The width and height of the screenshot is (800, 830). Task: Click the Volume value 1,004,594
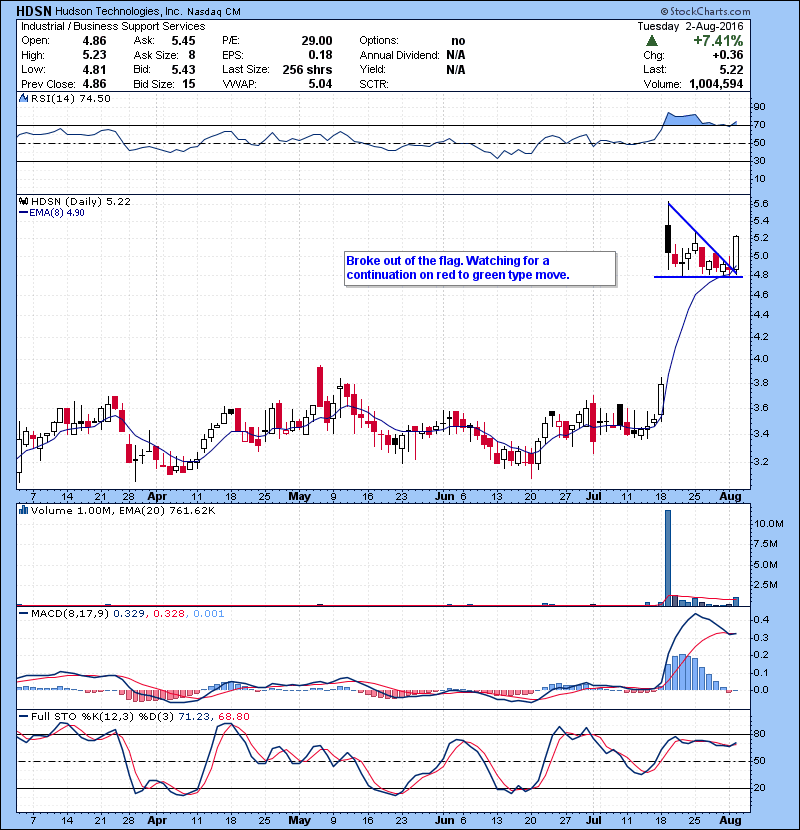[716, 84]
